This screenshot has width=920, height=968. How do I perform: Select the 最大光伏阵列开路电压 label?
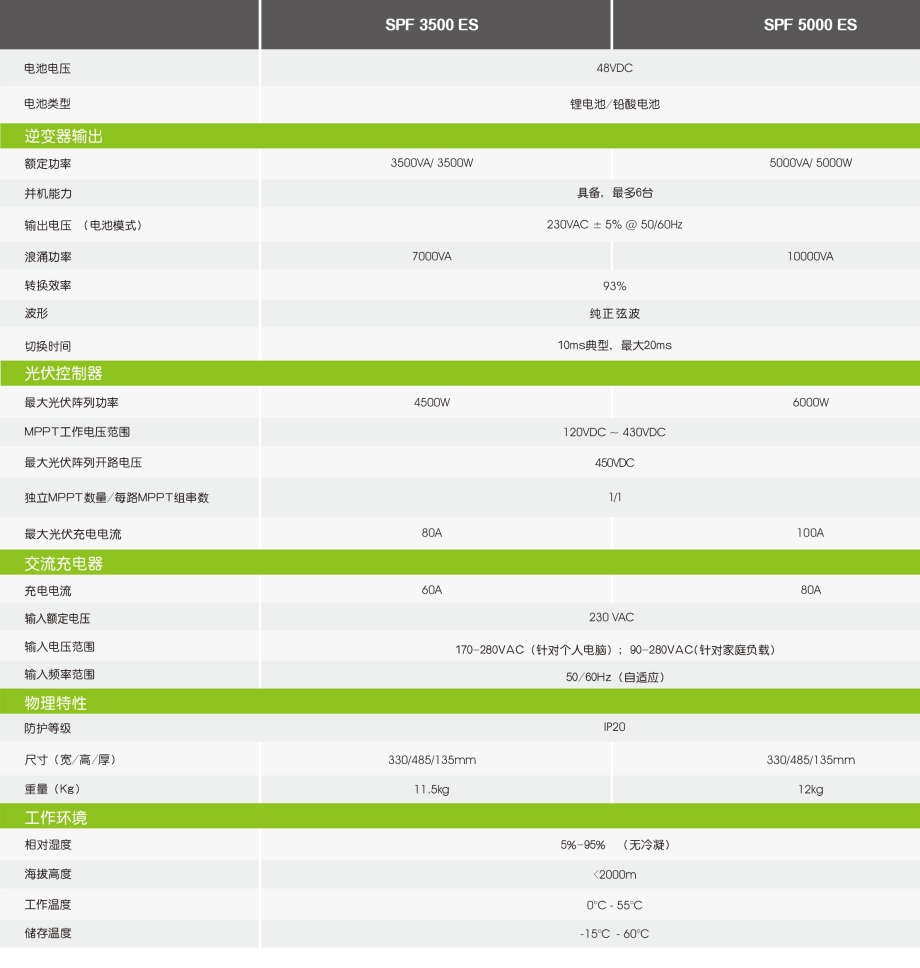83,462
